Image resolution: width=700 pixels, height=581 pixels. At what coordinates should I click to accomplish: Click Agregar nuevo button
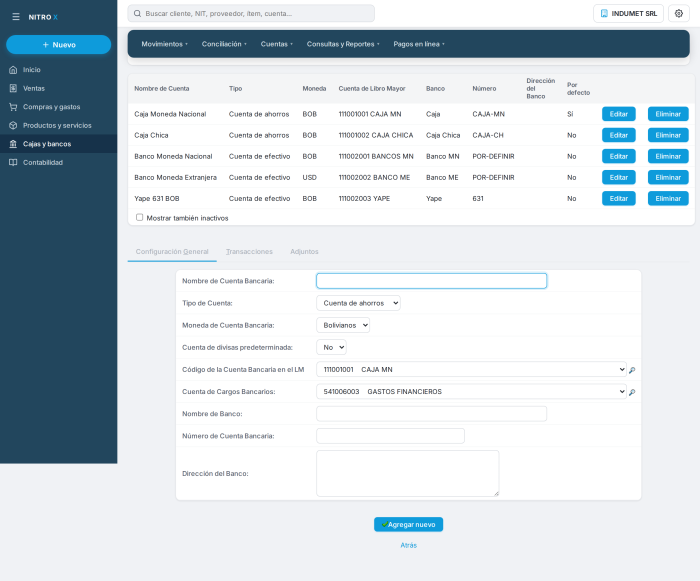[x=408, y=524]
